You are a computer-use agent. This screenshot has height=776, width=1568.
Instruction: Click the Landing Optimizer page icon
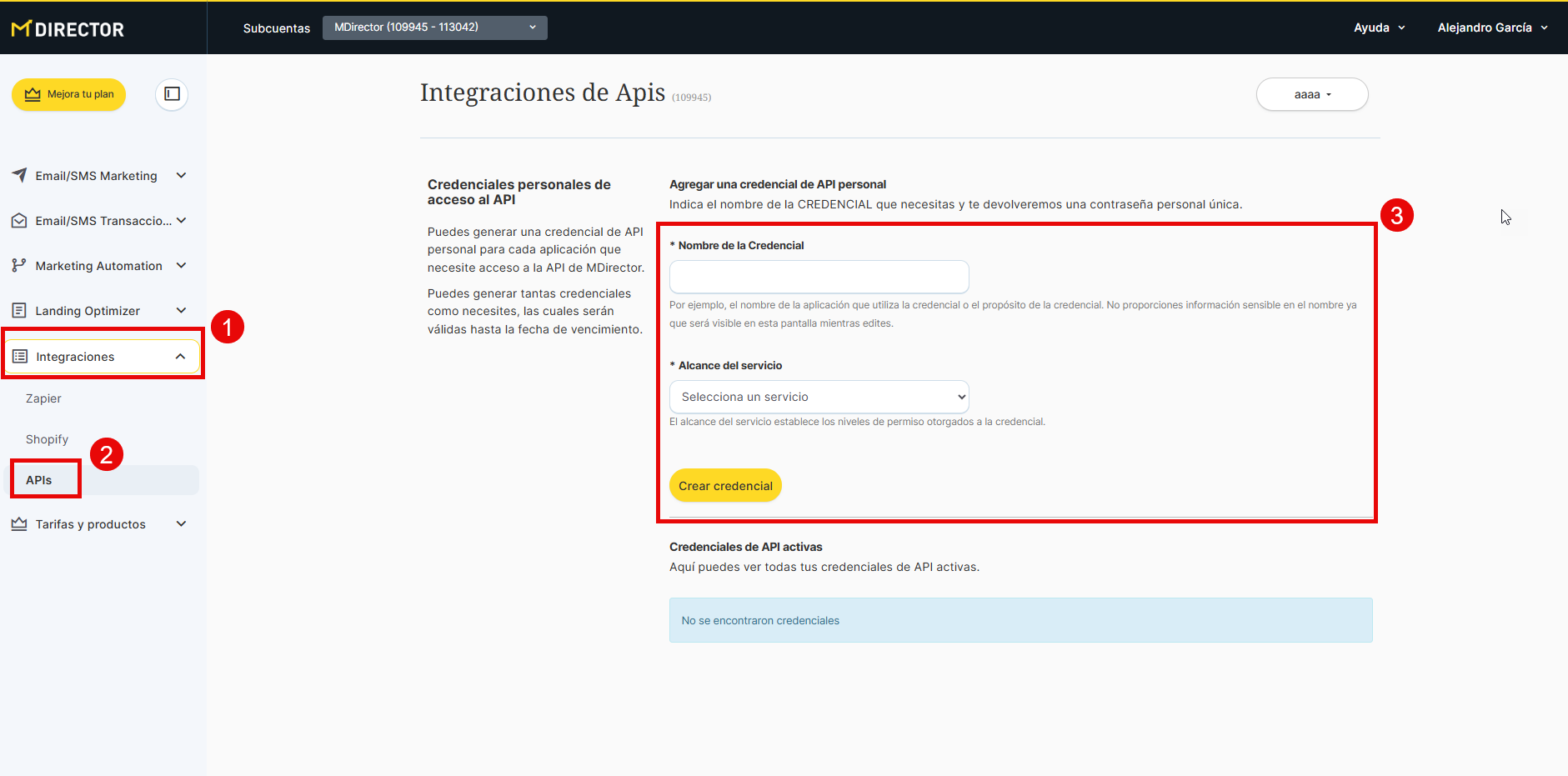pos(19,311)
